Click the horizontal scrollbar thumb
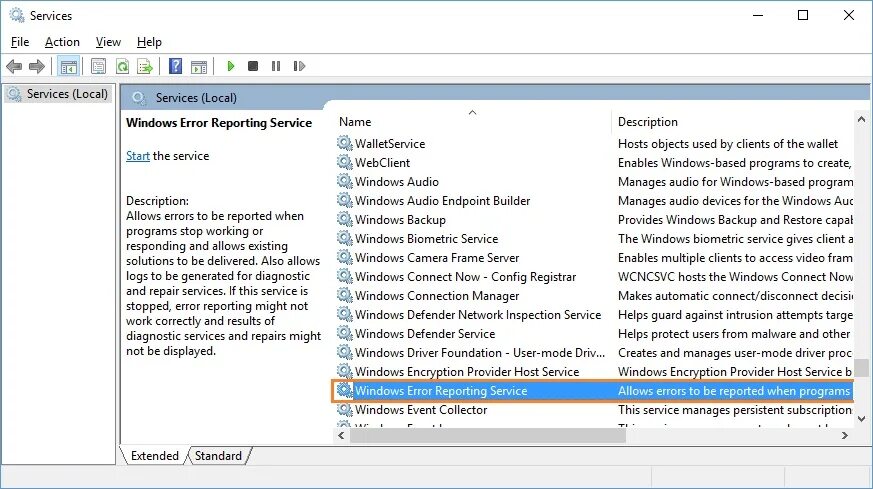Viewport: 873px width, 489px height. (x=488, y=436)
